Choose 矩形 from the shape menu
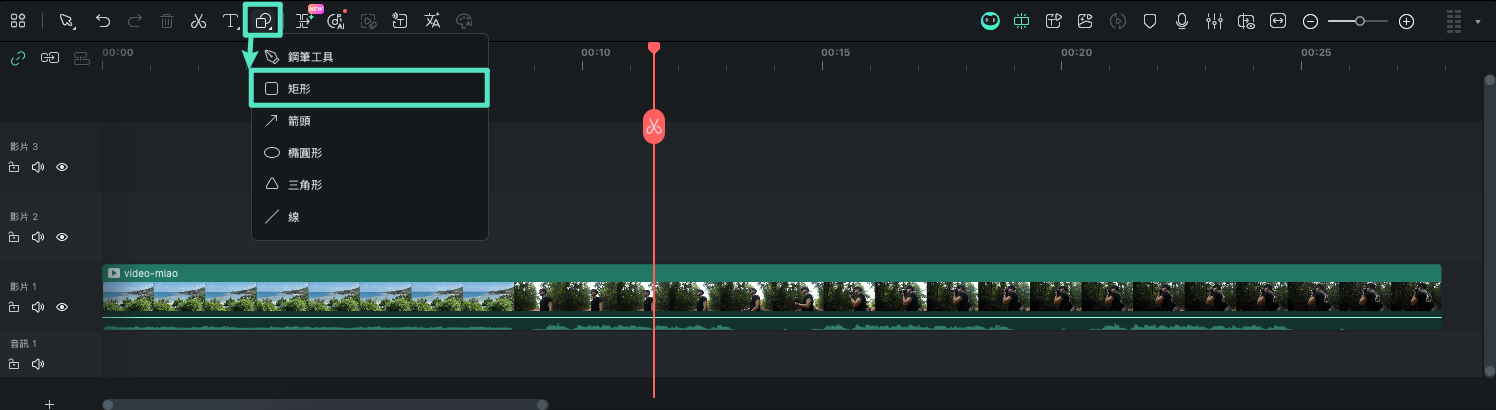 pyautogui.click(x=370, y=89)
